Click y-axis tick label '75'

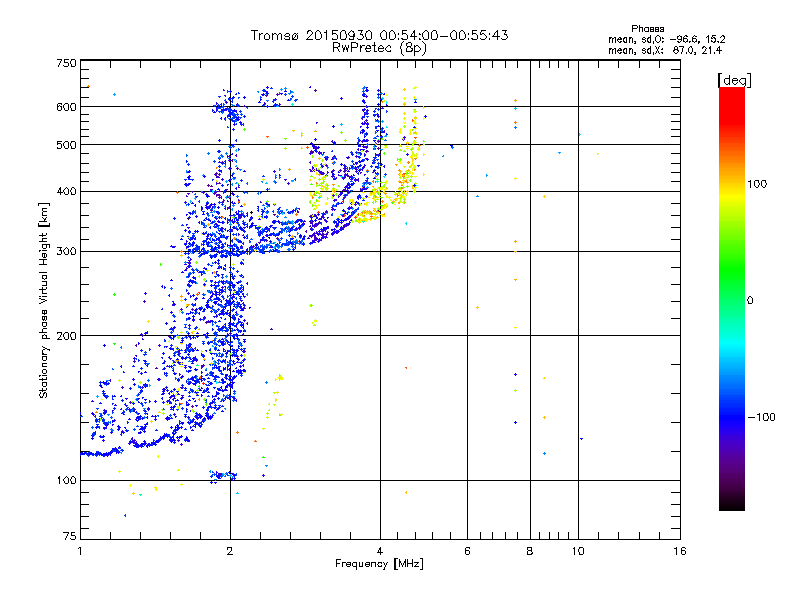tap(70, 536)
